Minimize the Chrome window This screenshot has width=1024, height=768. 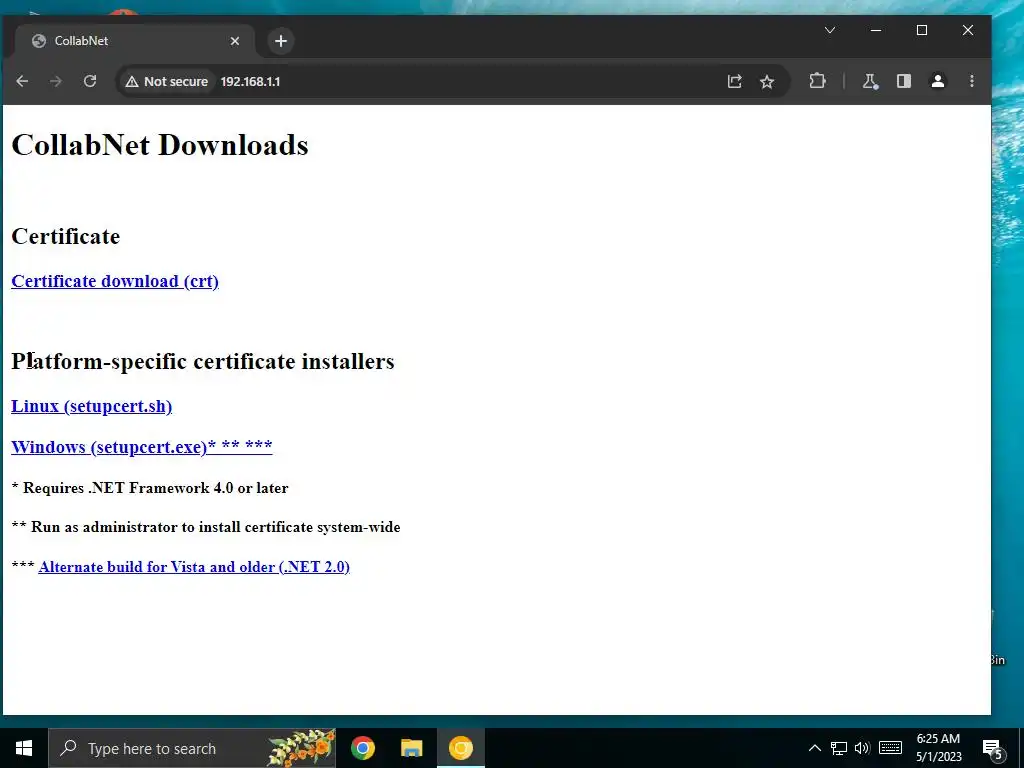point(876,30)
